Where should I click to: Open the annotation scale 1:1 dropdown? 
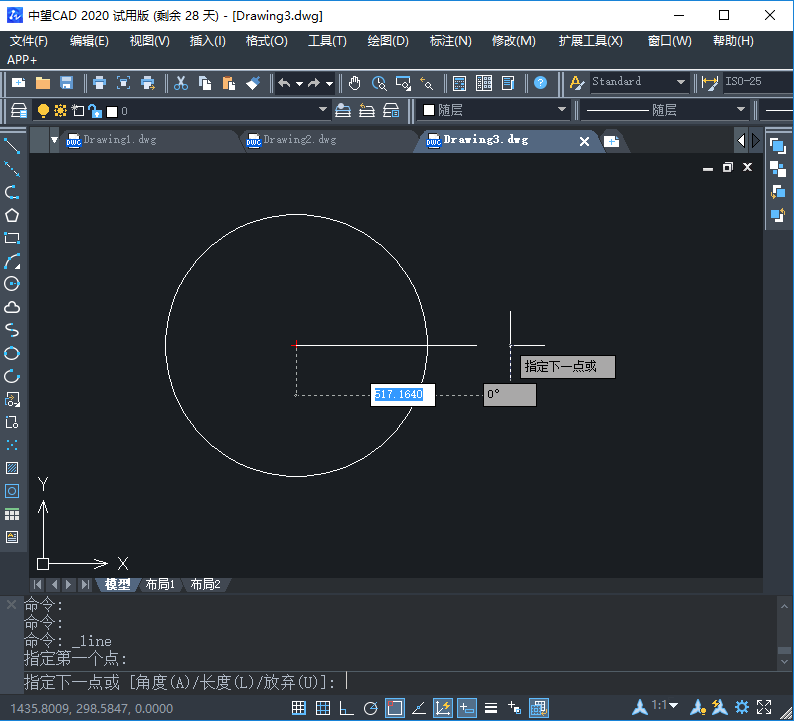tap(666, 707)
